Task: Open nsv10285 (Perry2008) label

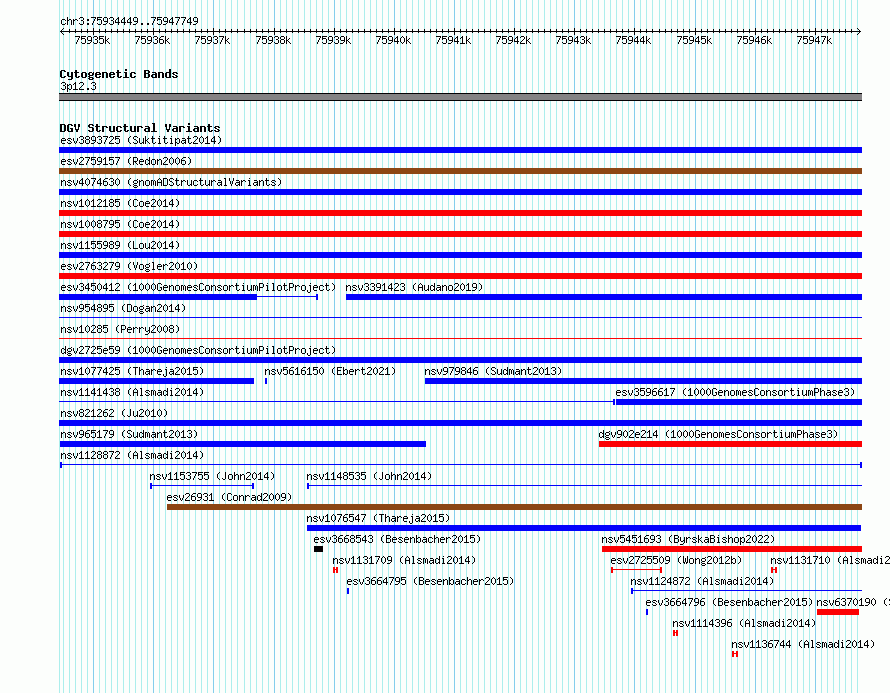Action: [120, 329]
